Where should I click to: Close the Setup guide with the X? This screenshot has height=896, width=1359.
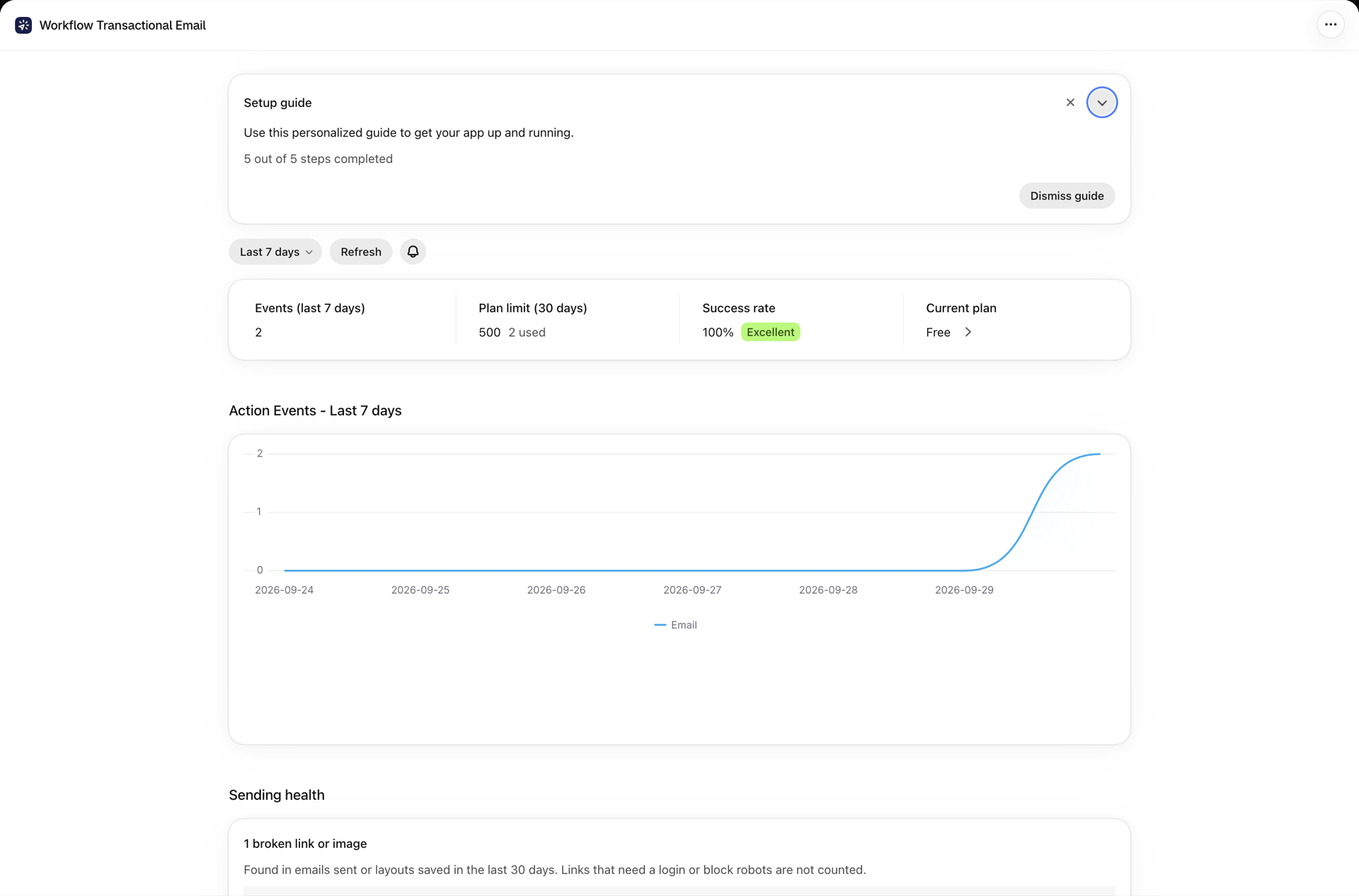[1070, 103]
